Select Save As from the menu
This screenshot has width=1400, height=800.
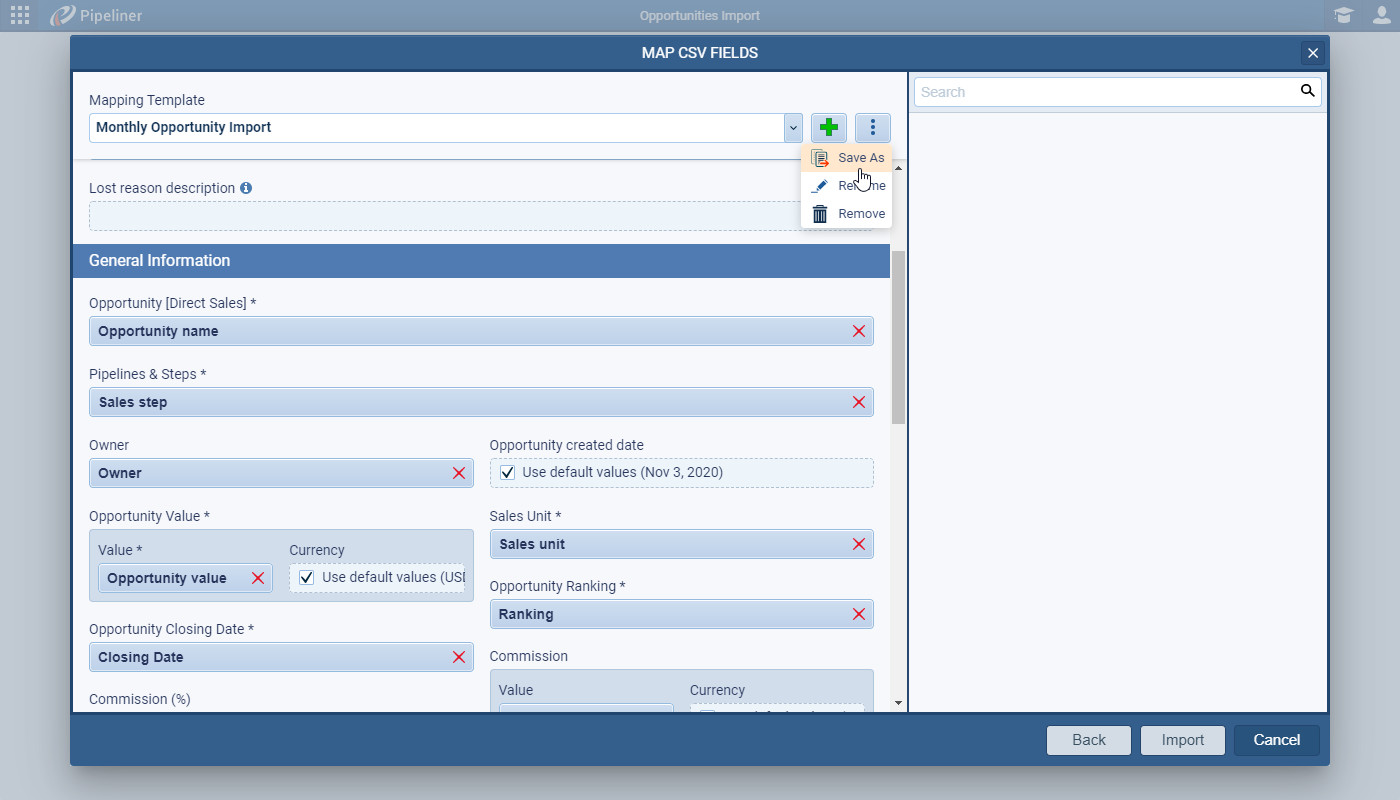860,158
